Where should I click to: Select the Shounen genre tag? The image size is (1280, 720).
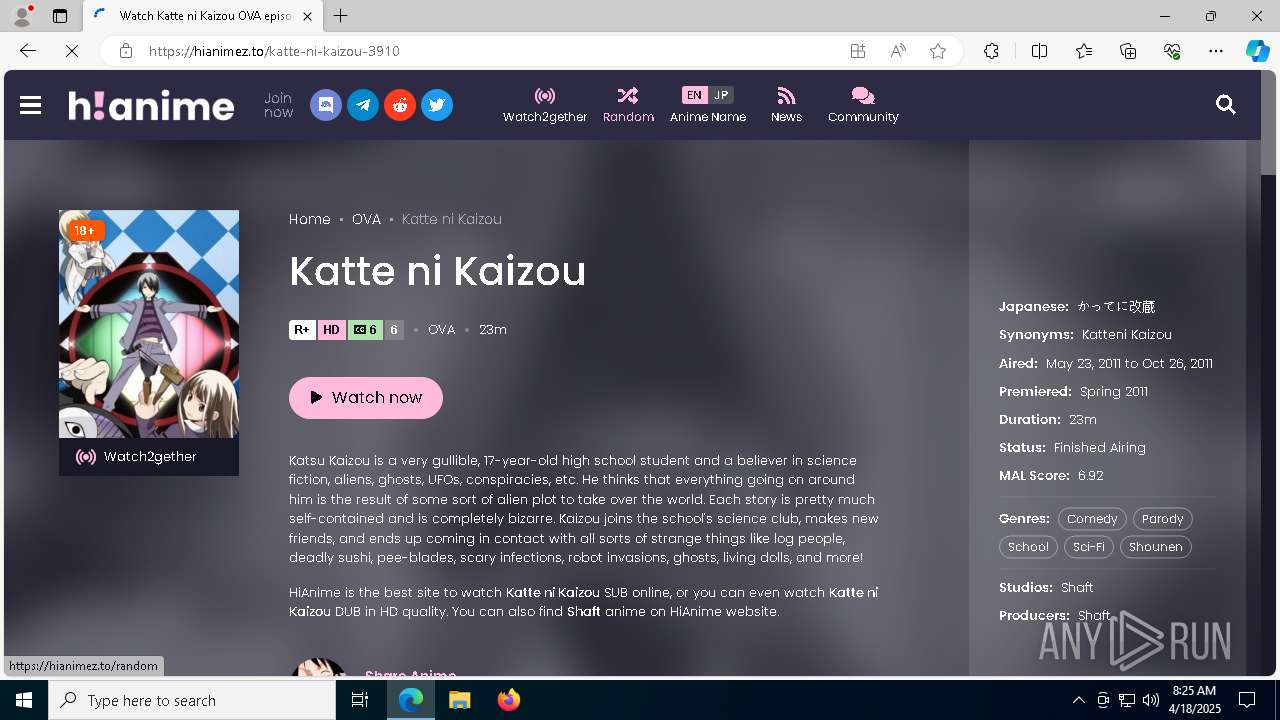(x=1156, y=547)
